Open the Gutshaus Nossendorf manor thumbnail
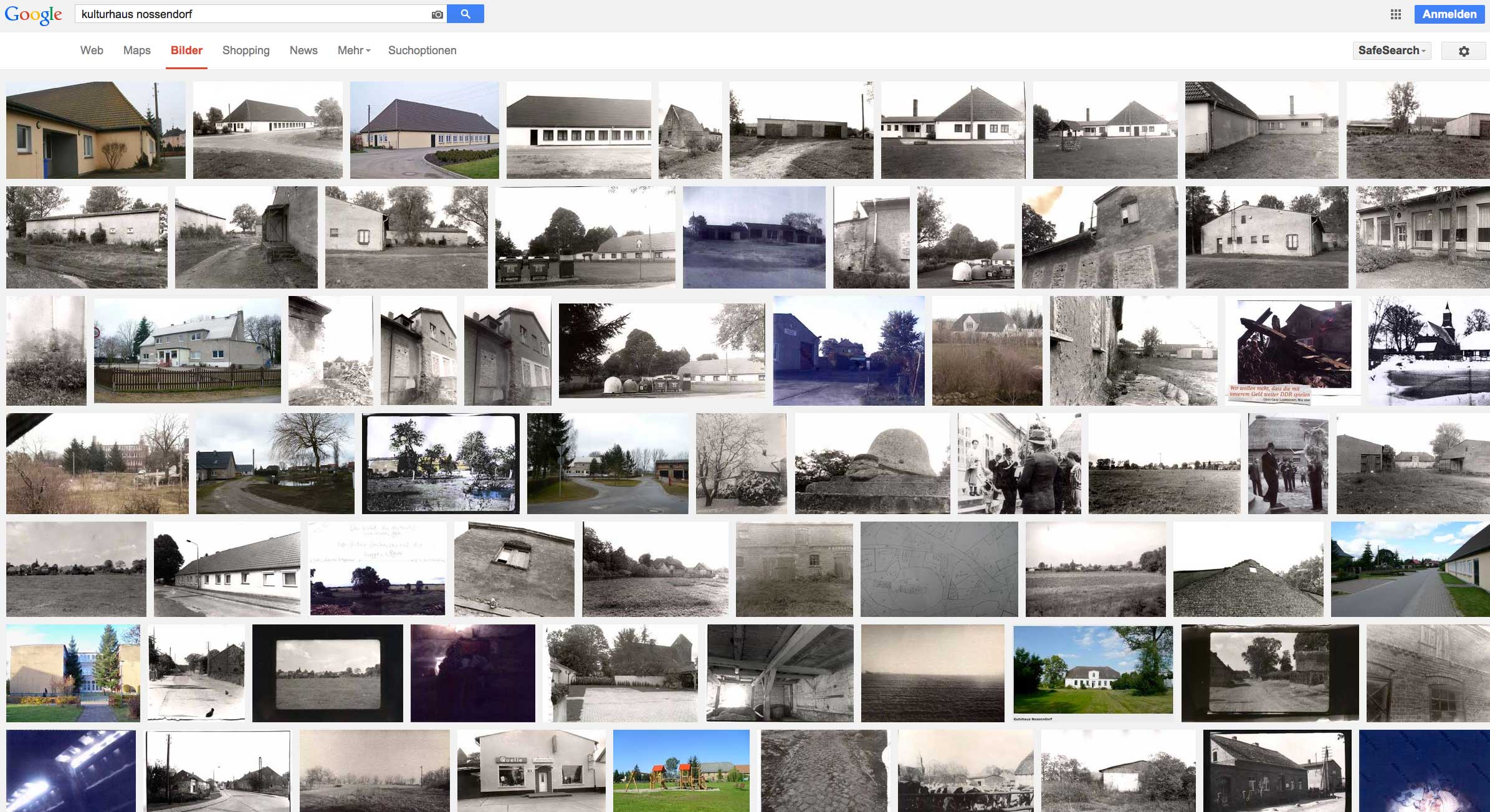This screenshot has height=812, width=1490. pyautogui.click(x=1093, y=672)
